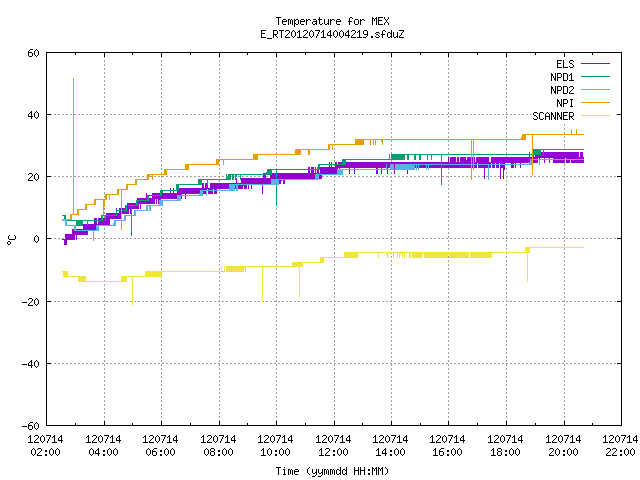Click the °C y-axis unit label
Image resolution: width=640 pixels, height=480 pixels.
pyautogui.click(x=11, y=240)
